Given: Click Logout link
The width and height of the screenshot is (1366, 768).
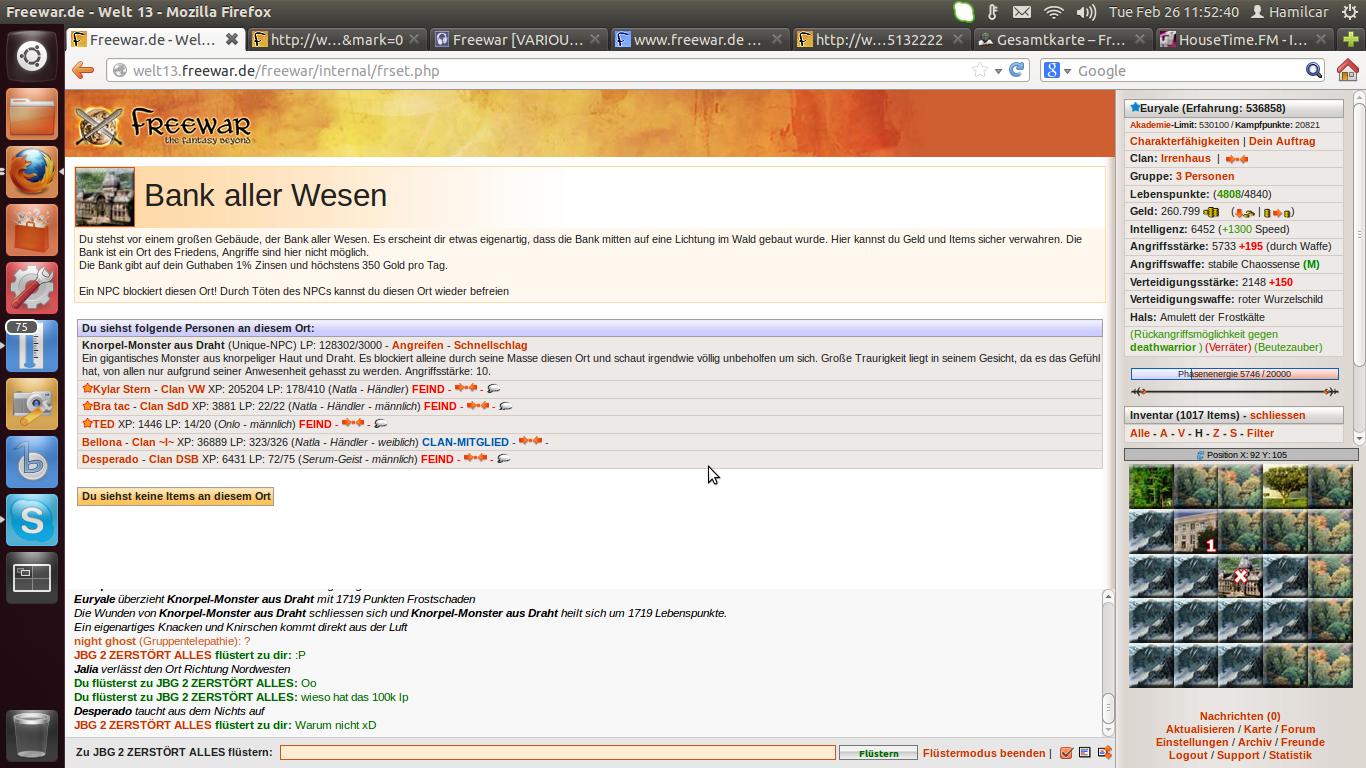Looking at the screenshot, I should click(x=1188, y=755).
